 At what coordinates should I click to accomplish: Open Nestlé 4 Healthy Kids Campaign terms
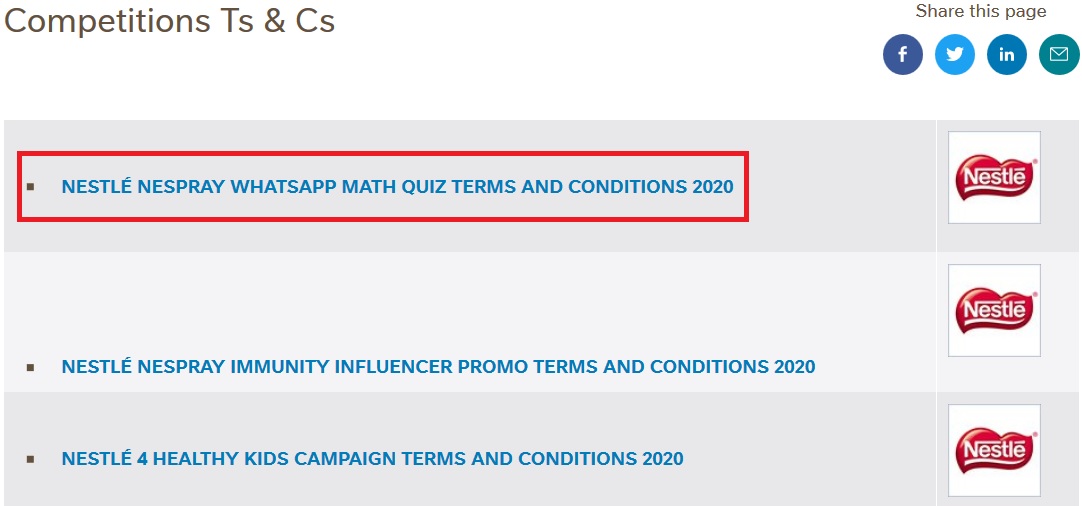372,460
